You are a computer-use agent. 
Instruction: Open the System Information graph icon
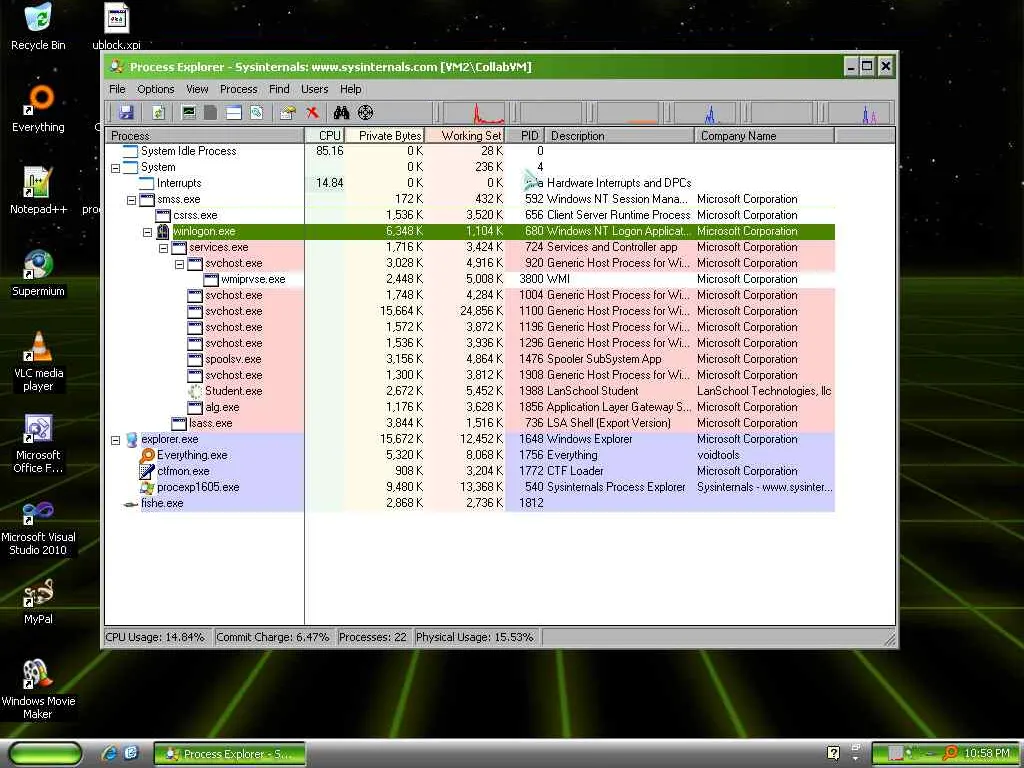click(x=189, y=113)
